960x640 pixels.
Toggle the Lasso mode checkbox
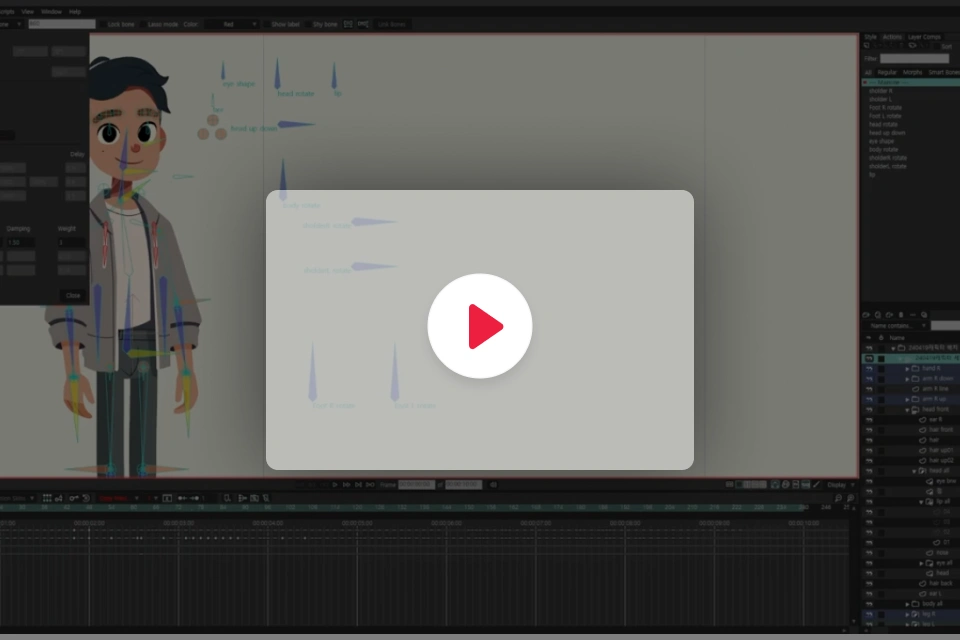pos(143,24)
